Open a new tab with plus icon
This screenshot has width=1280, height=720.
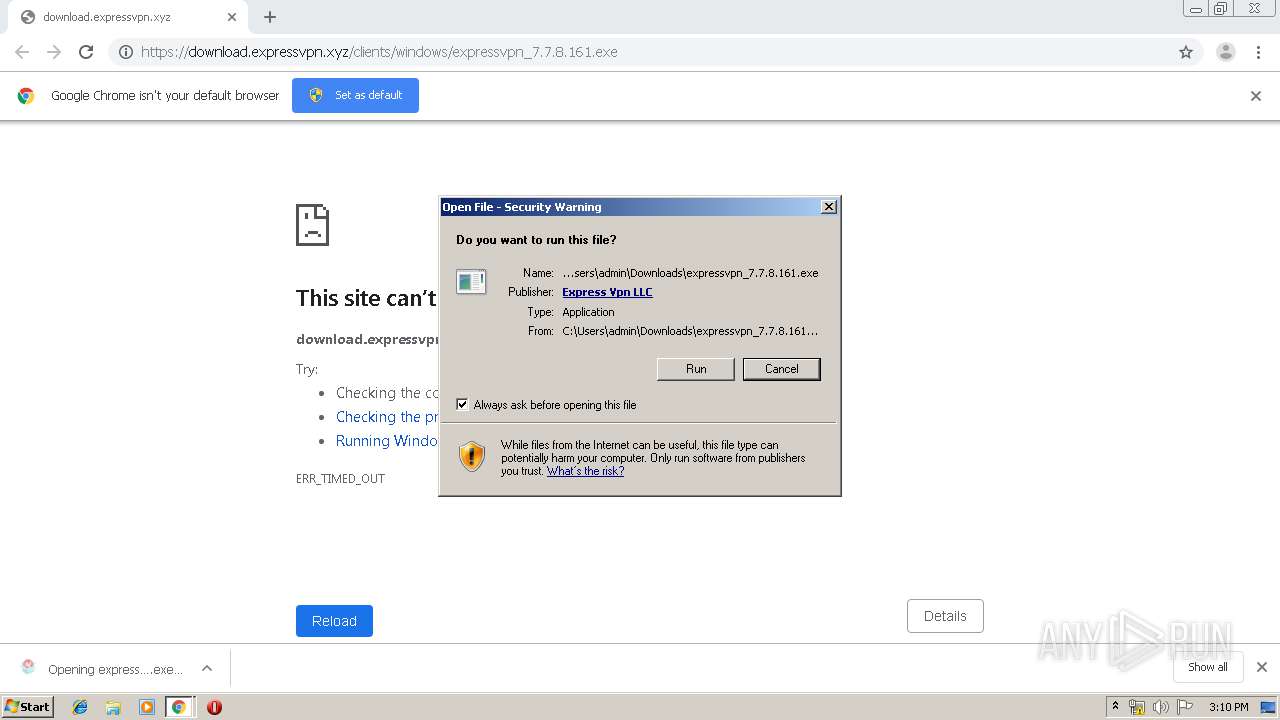coord(270,17)
